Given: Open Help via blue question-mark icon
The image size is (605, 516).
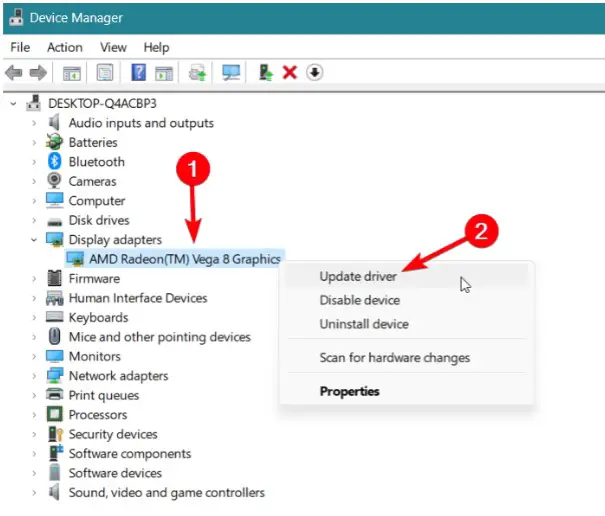Looking at the screenshot, I should [x=139, y=72].
